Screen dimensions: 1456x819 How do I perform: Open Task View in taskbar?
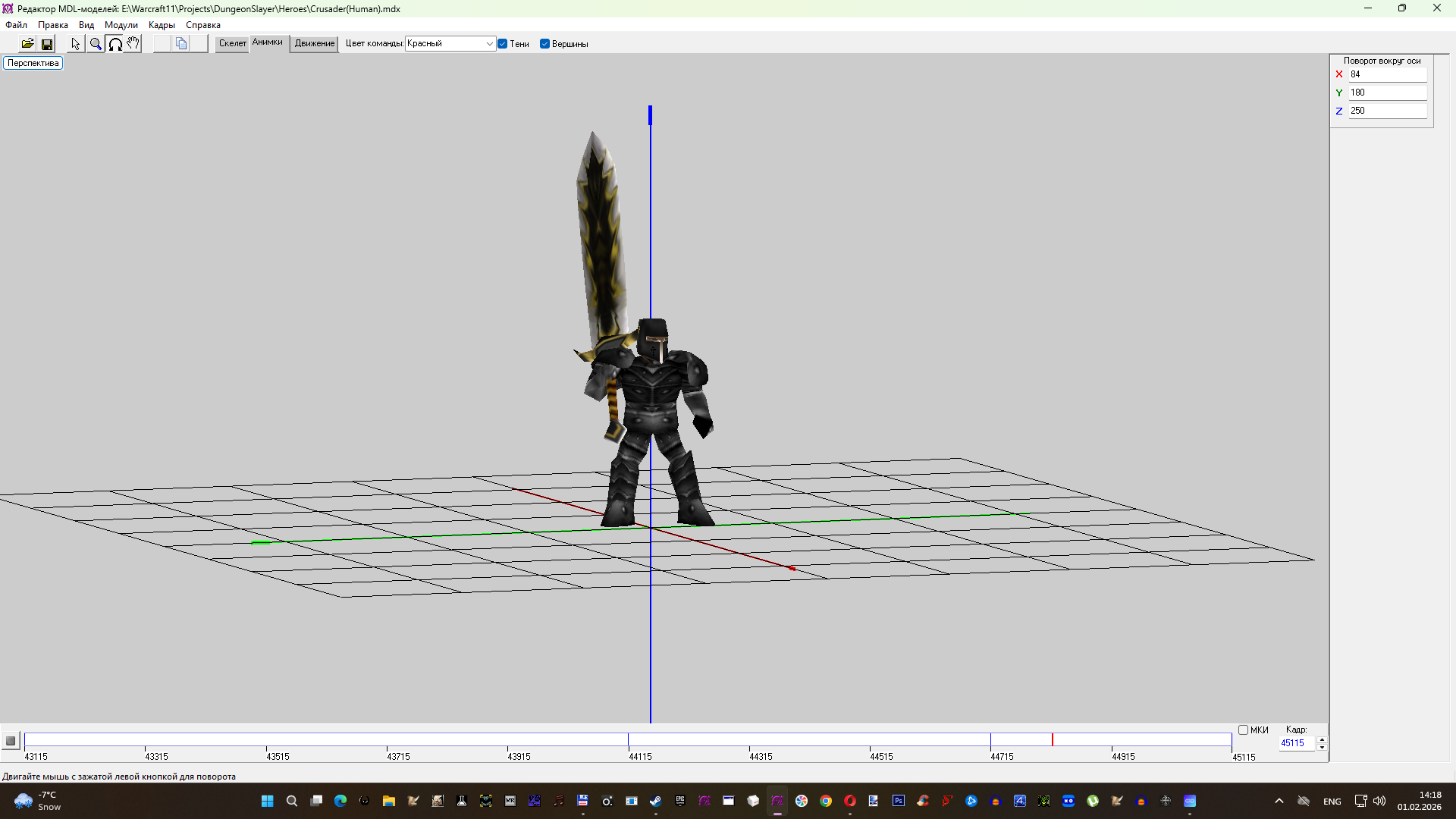pos(316,801)
